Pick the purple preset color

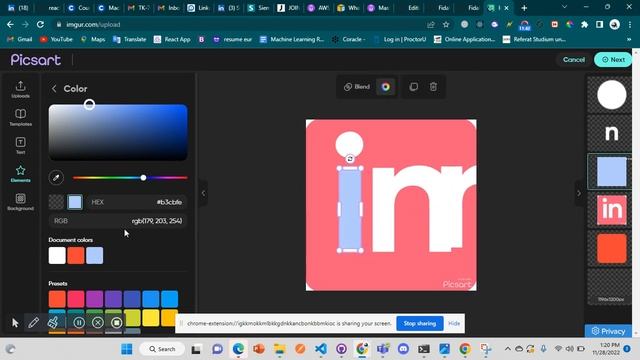coord(95,299)
